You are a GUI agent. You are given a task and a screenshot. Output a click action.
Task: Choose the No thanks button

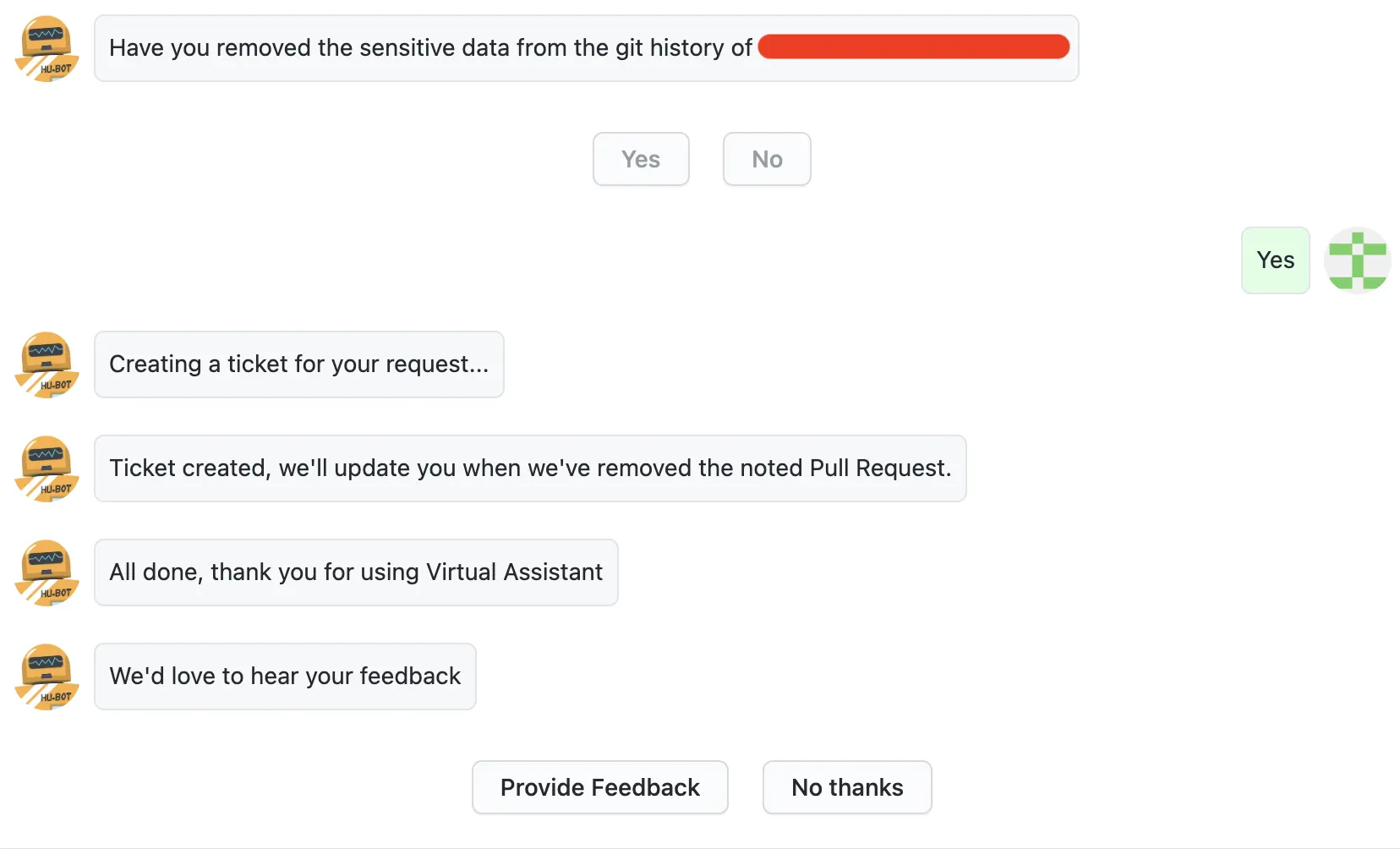pos(846,787)
